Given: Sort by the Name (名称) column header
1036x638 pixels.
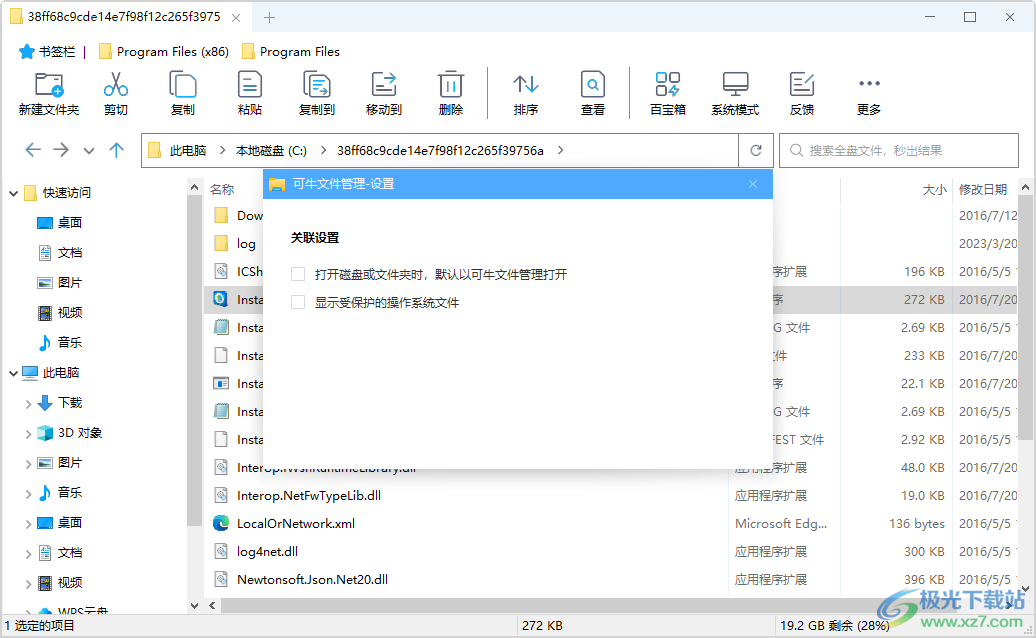Looking at the screenshot, I should [x=222, y=190].
